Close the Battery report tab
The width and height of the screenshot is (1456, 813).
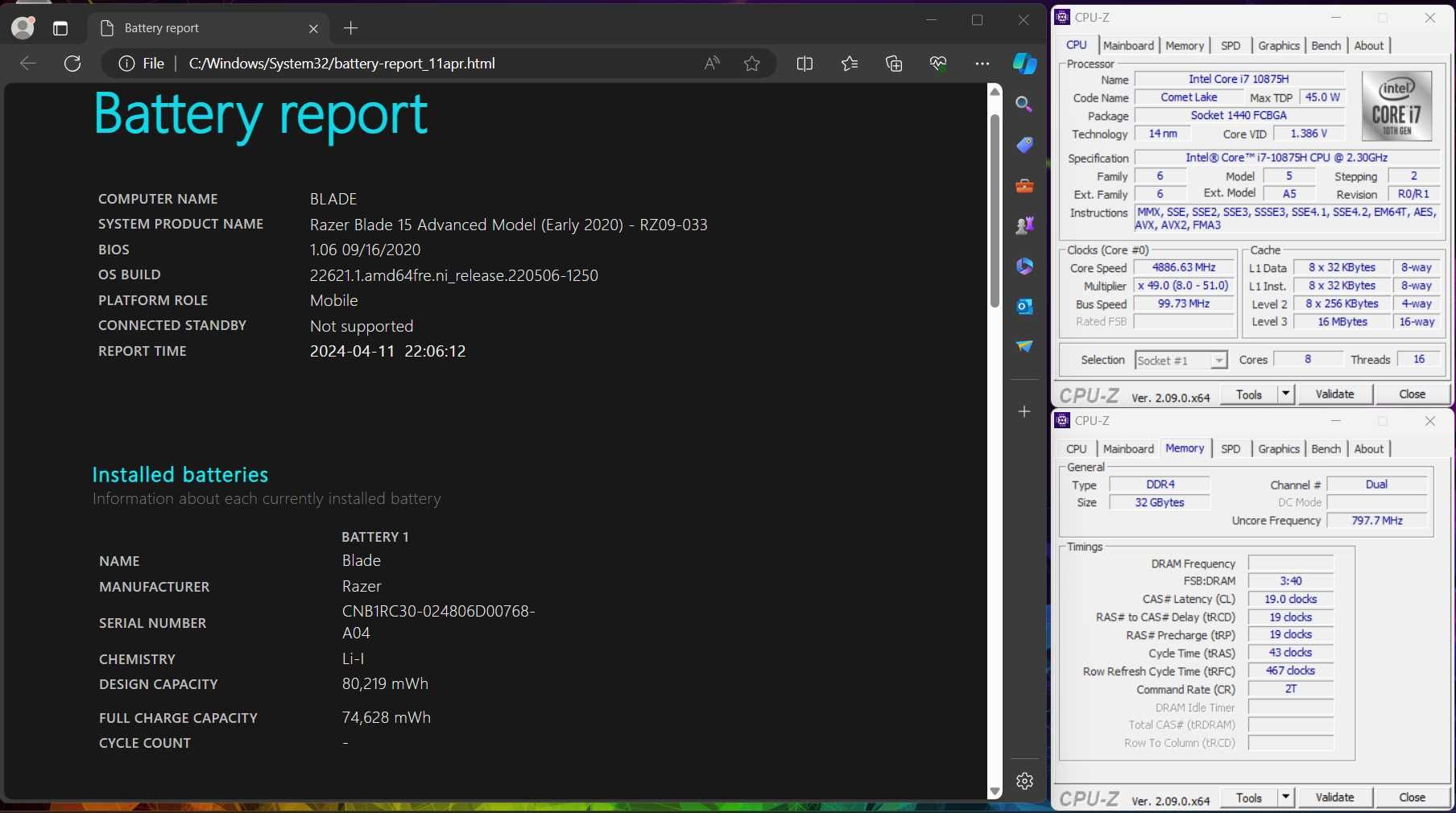click(313, 28)
